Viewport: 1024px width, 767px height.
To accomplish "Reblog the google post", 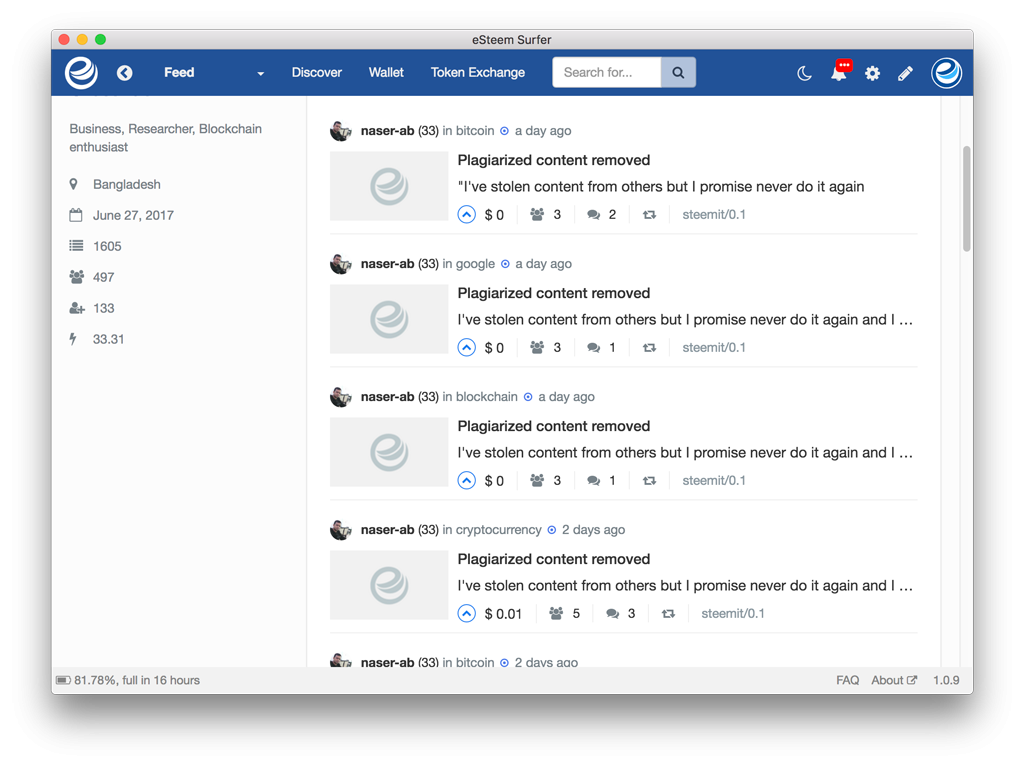I will (x=649, y=348).
